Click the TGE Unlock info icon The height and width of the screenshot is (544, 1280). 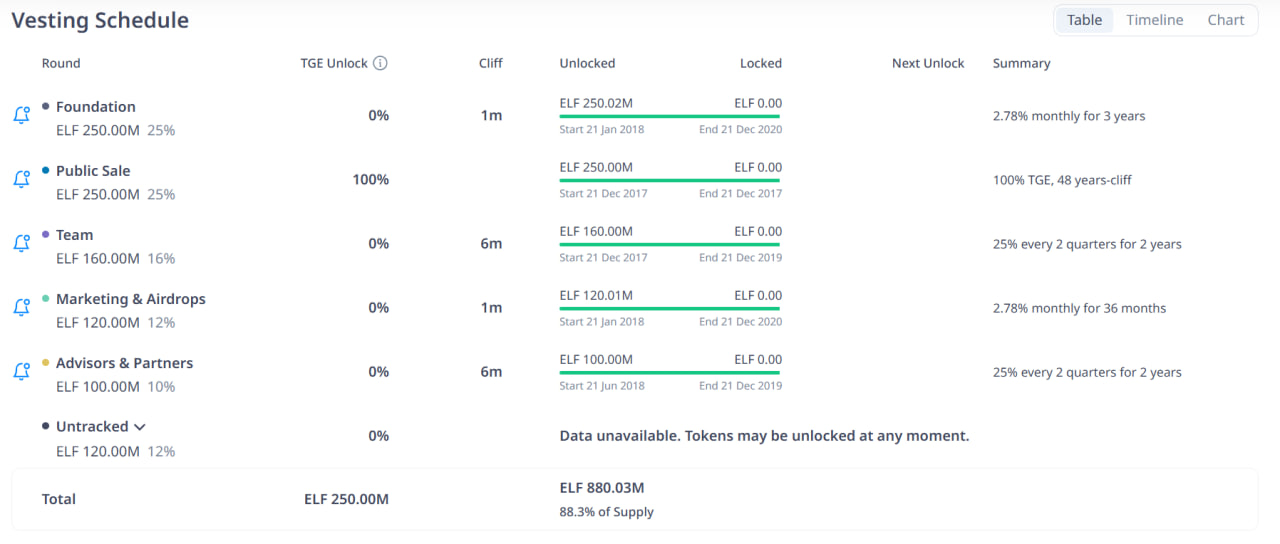380,63
